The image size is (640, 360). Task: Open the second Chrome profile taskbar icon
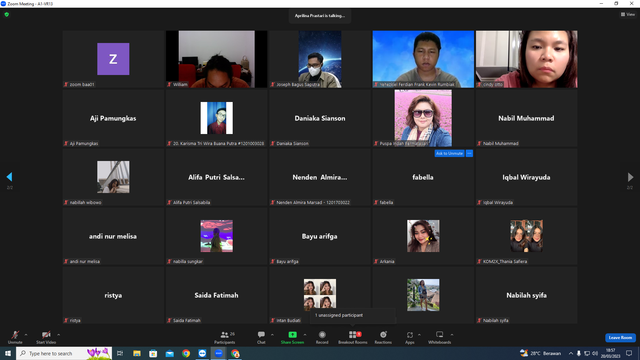235,353
